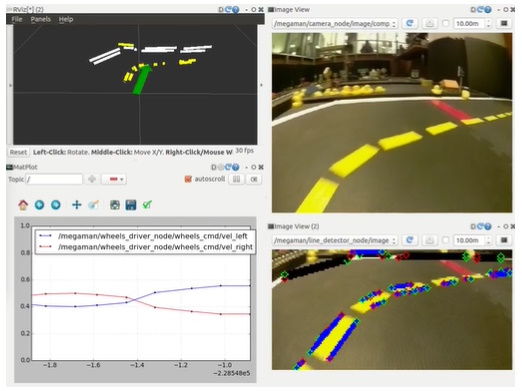Toggle the autoscroll checkbox in MatPlot

click(188, 179)
